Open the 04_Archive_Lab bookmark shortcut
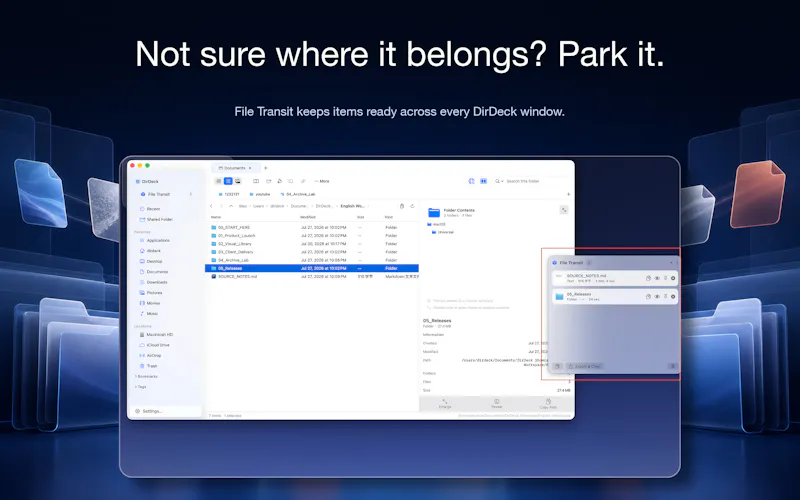 tap(298, 194)
